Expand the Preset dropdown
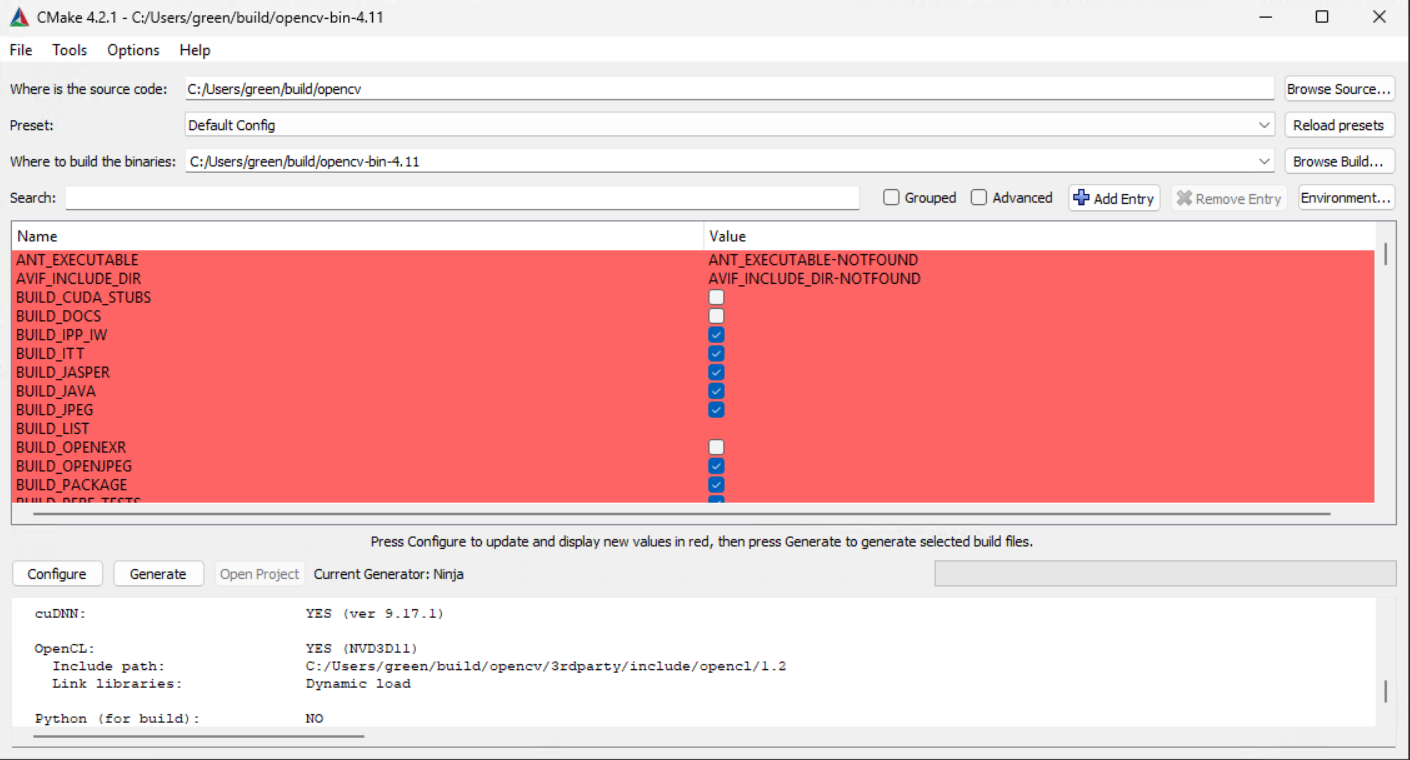Viewport: 1410px width, 760px height. coord(1262,124)
